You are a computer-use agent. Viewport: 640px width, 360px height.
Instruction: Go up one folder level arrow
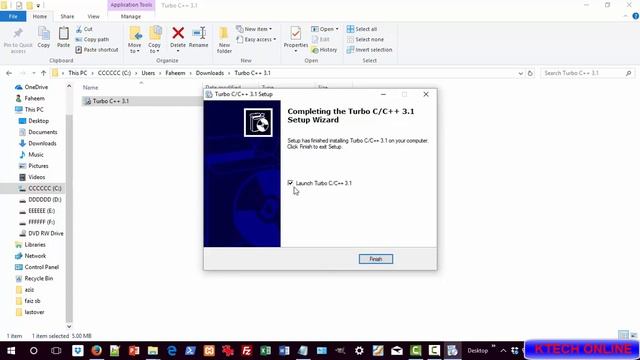tap(43, 73)
